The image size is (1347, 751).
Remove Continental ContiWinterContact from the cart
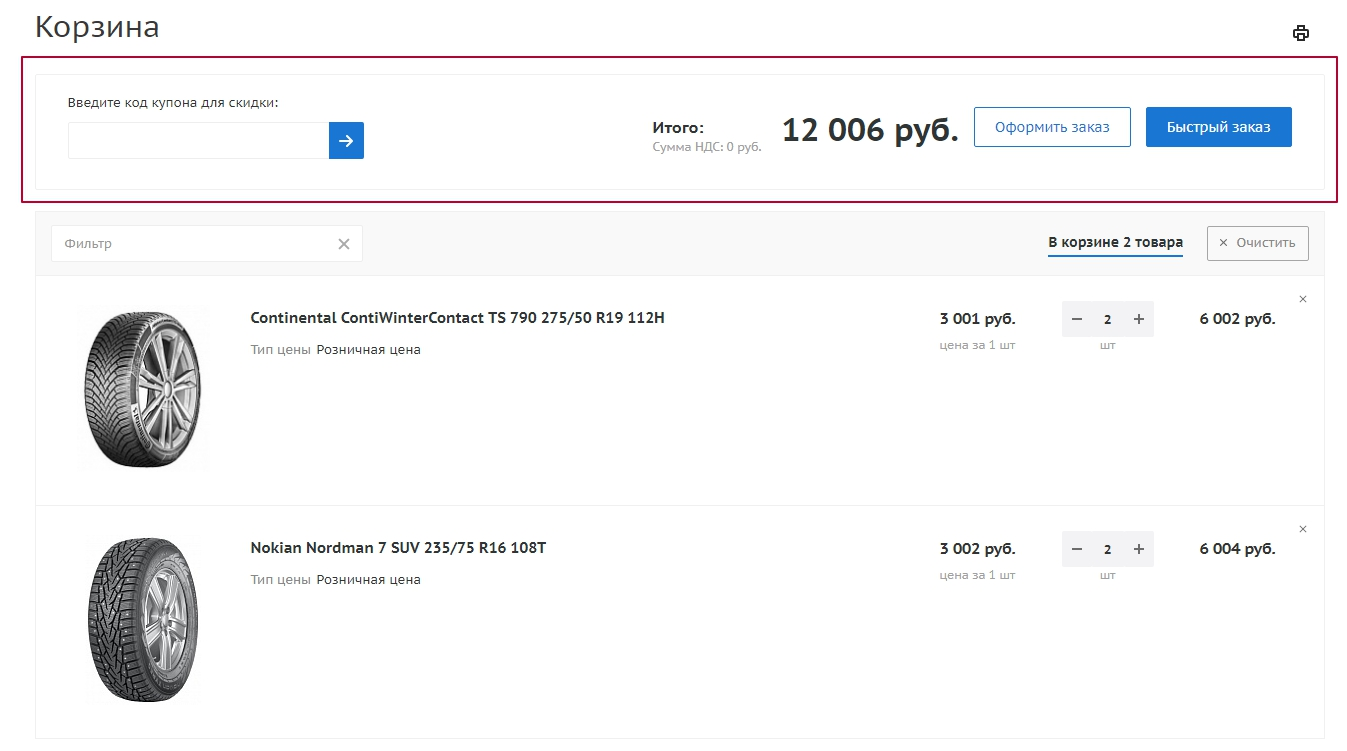click(1303, 299)
